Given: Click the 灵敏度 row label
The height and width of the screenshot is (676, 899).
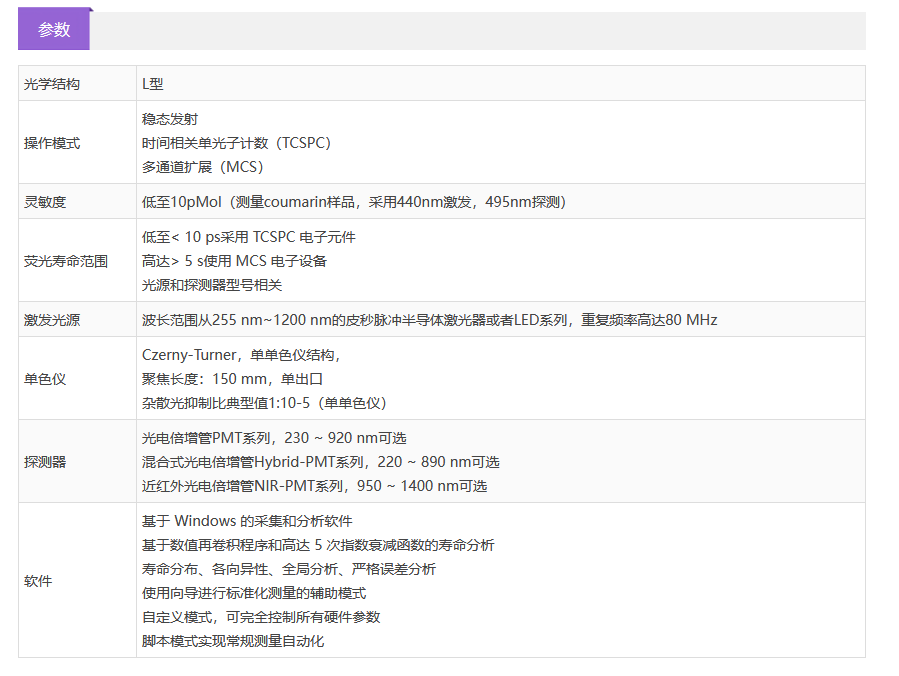Looking at the screenshot, I should [x=45, y=202].
